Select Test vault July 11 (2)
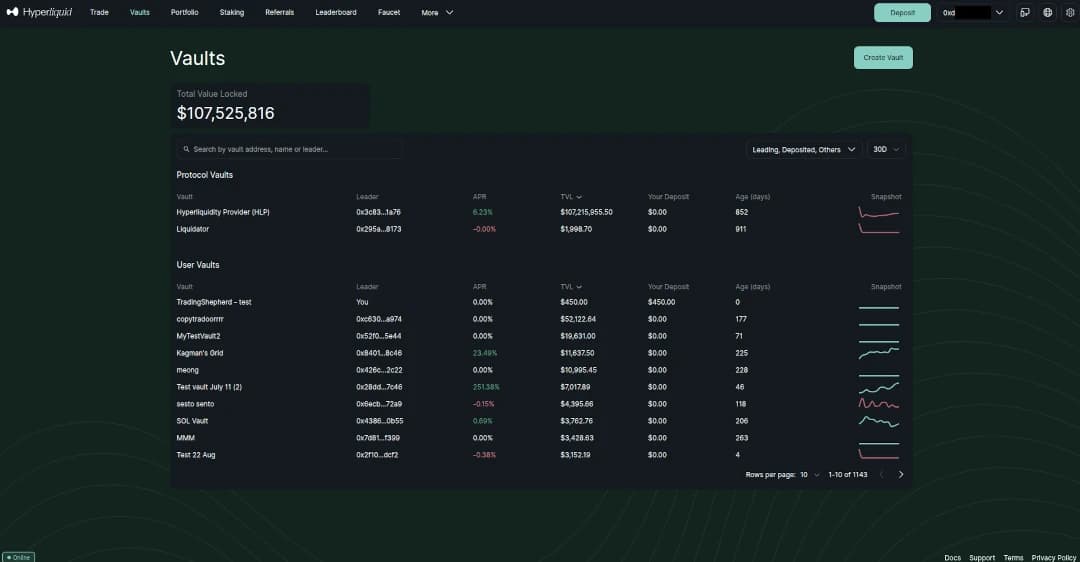Image resolution: width=1080 pixels, height=562 pixels. [x=209, y=387]
